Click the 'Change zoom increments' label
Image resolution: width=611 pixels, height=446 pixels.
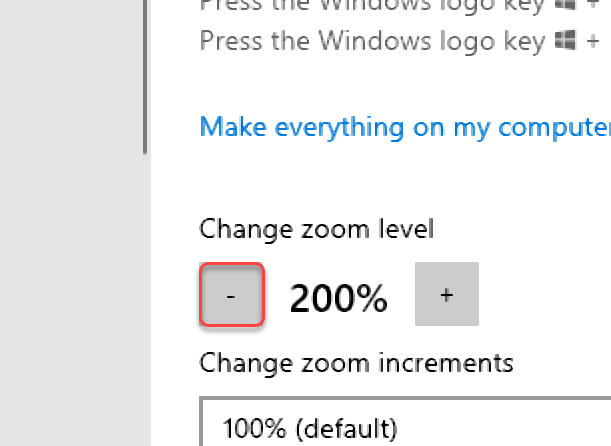(356, 363)
